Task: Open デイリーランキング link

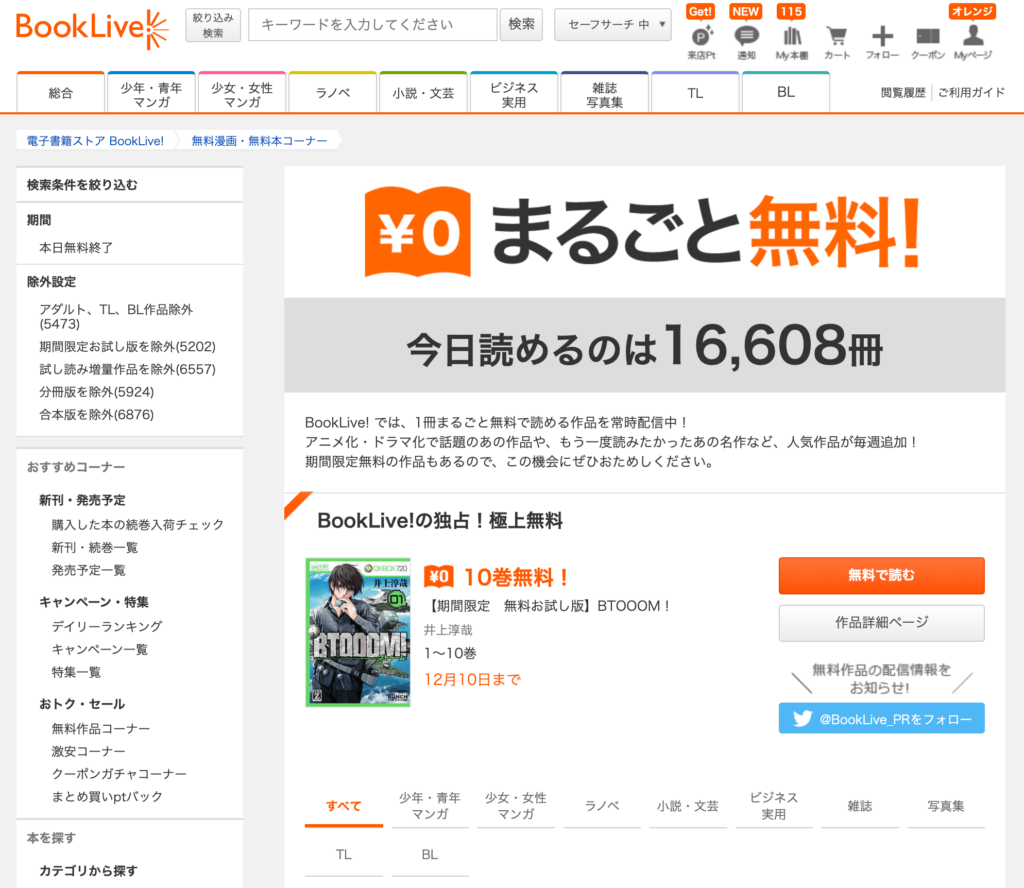Action: [107, 626]
